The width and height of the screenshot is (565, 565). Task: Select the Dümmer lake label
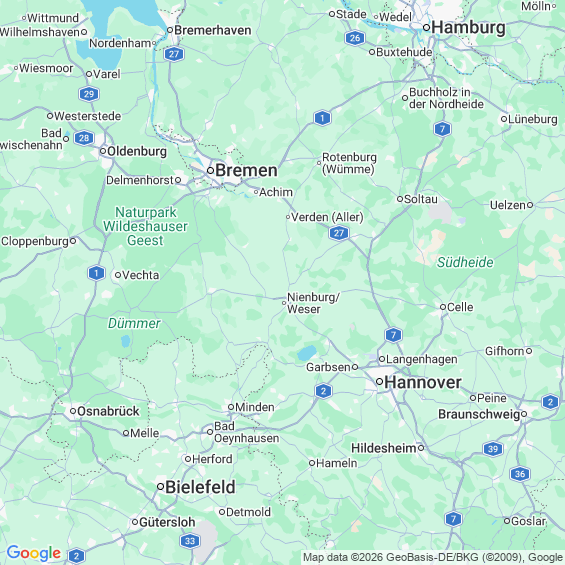(x=134, y=323)
